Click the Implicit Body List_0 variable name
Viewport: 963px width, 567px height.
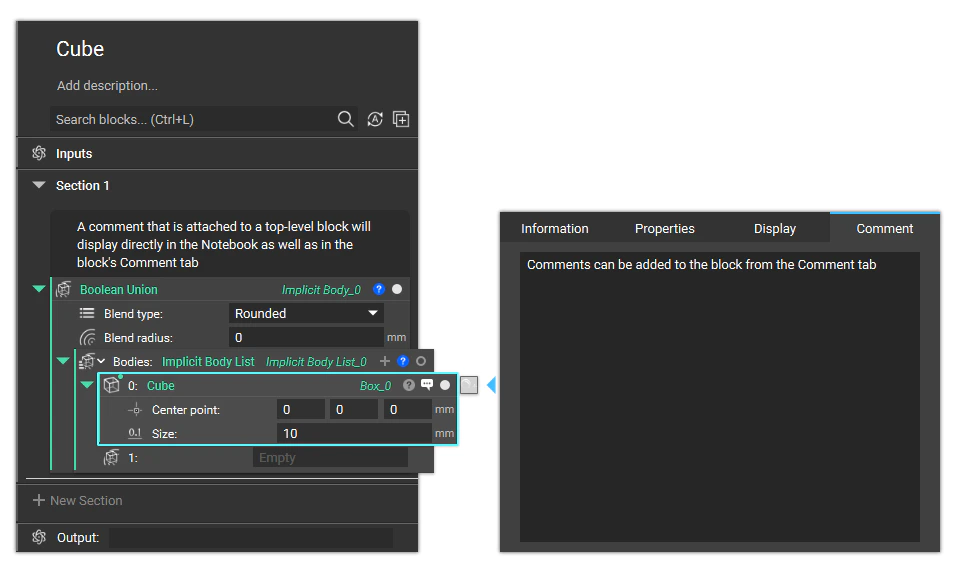click(x=316, y=362)
